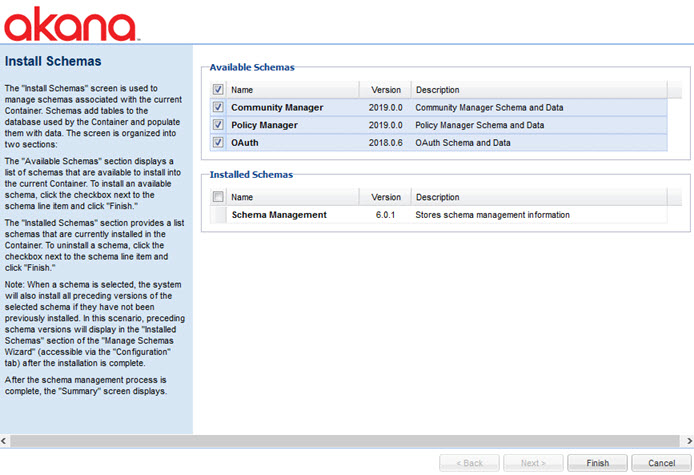This screenshot has width=694, height=475.
Task: Uncheck the Community Manager schema checkbox
Action: (x=218, y=107)
